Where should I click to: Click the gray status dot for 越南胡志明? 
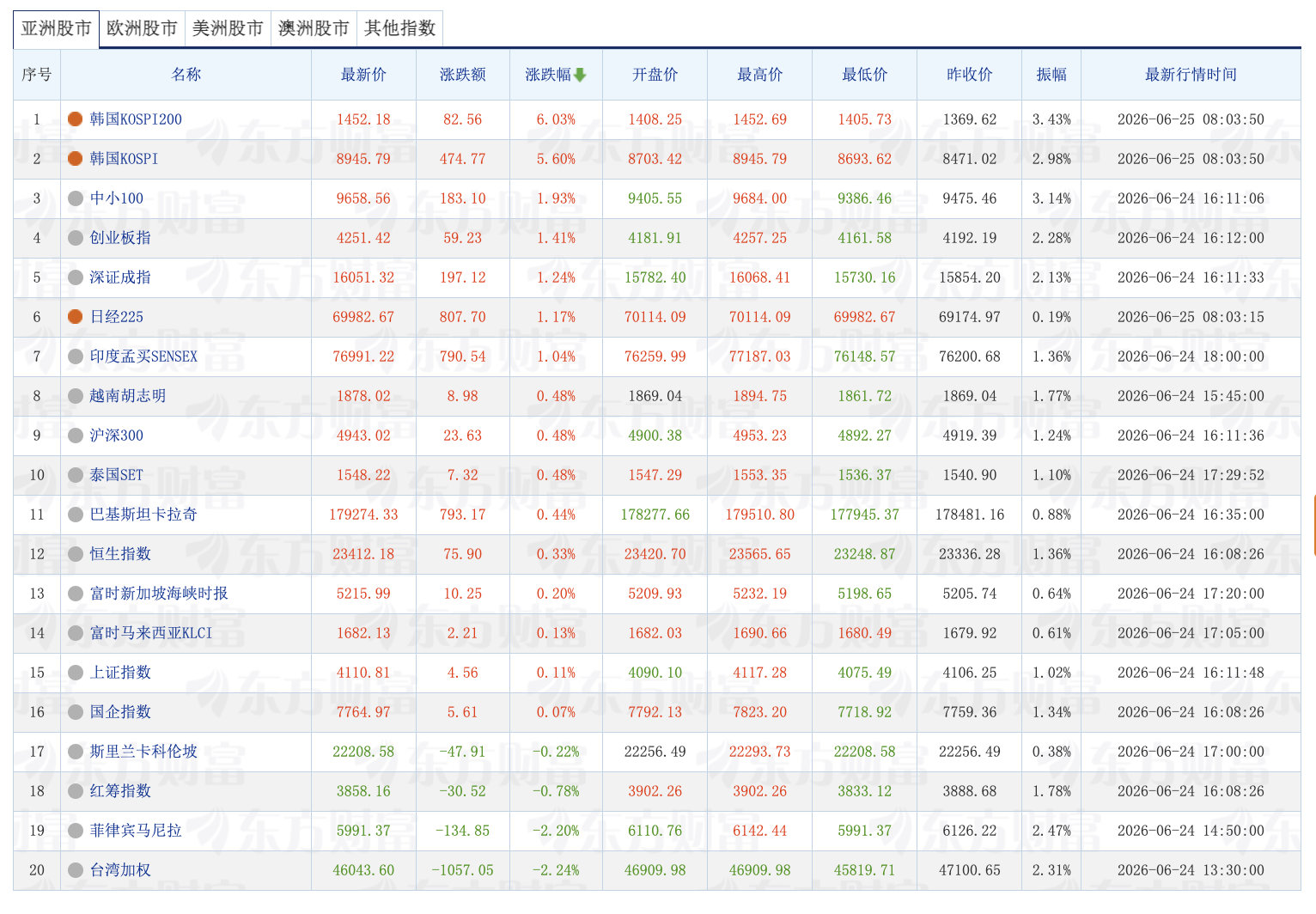pyautogui.click(x=75, y=396)
